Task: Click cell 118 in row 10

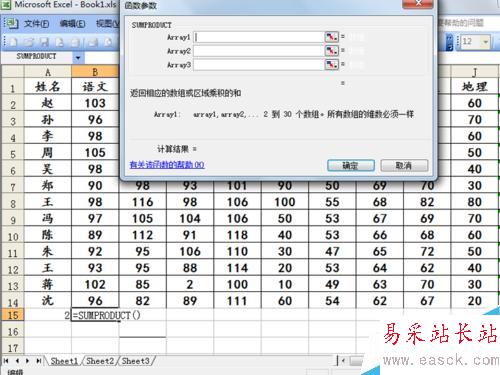Action: 237,235
